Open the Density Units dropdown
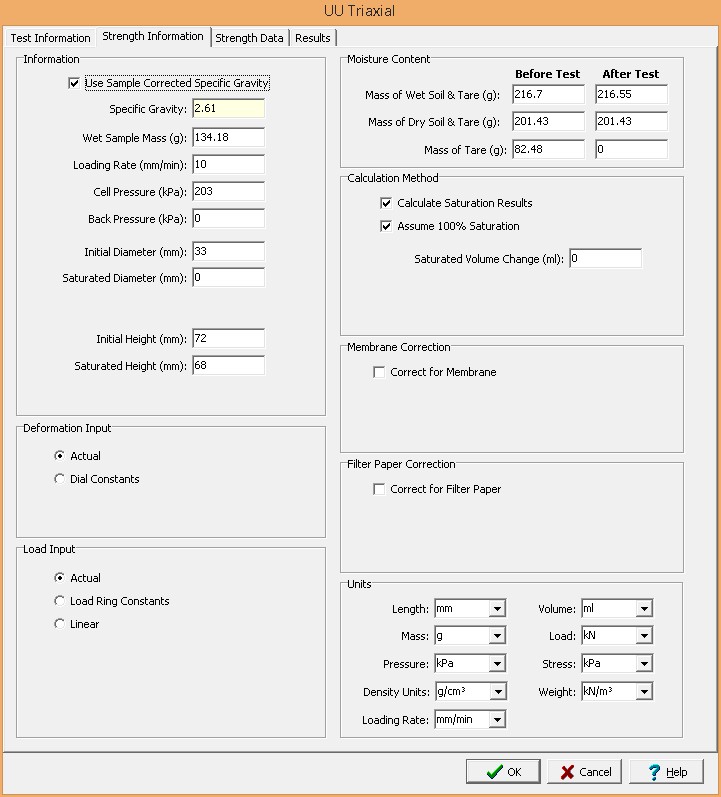The width and height of the screenshot is (721, 797). (497, 692)
